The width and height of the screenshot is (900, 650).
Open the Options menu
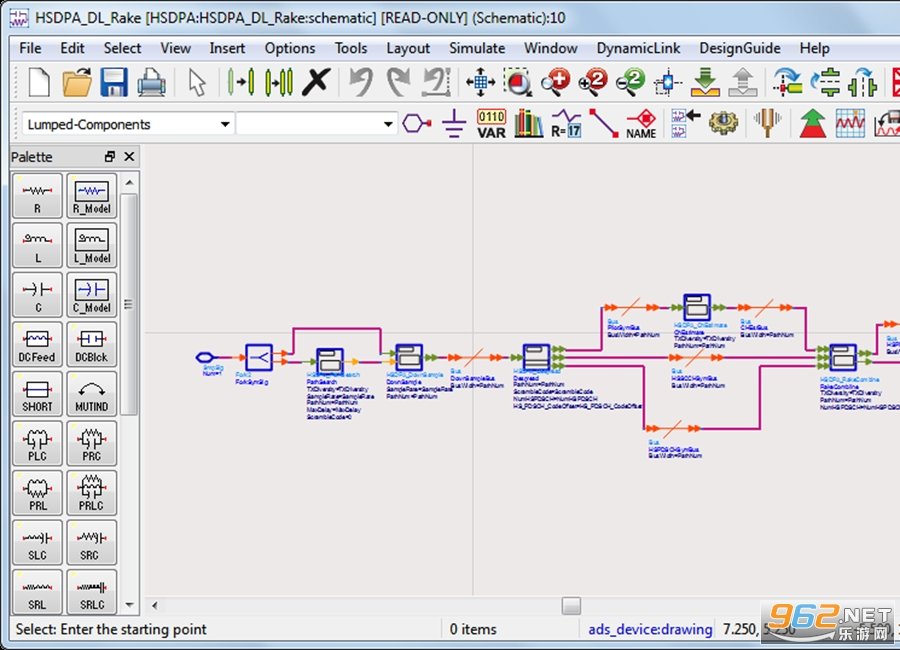290,48
